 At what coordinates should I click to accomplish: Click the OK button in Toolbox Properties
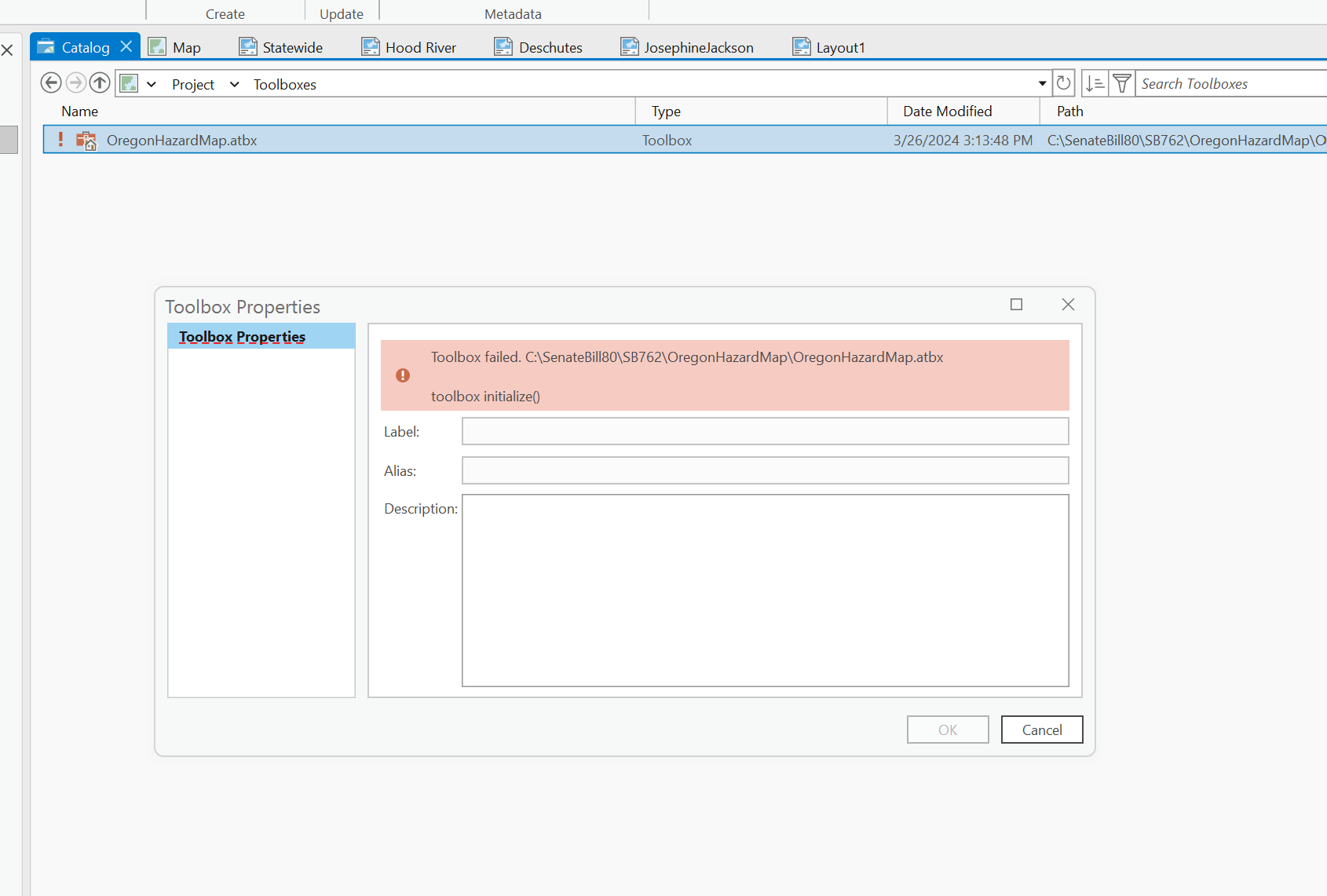tap(948, 730)
